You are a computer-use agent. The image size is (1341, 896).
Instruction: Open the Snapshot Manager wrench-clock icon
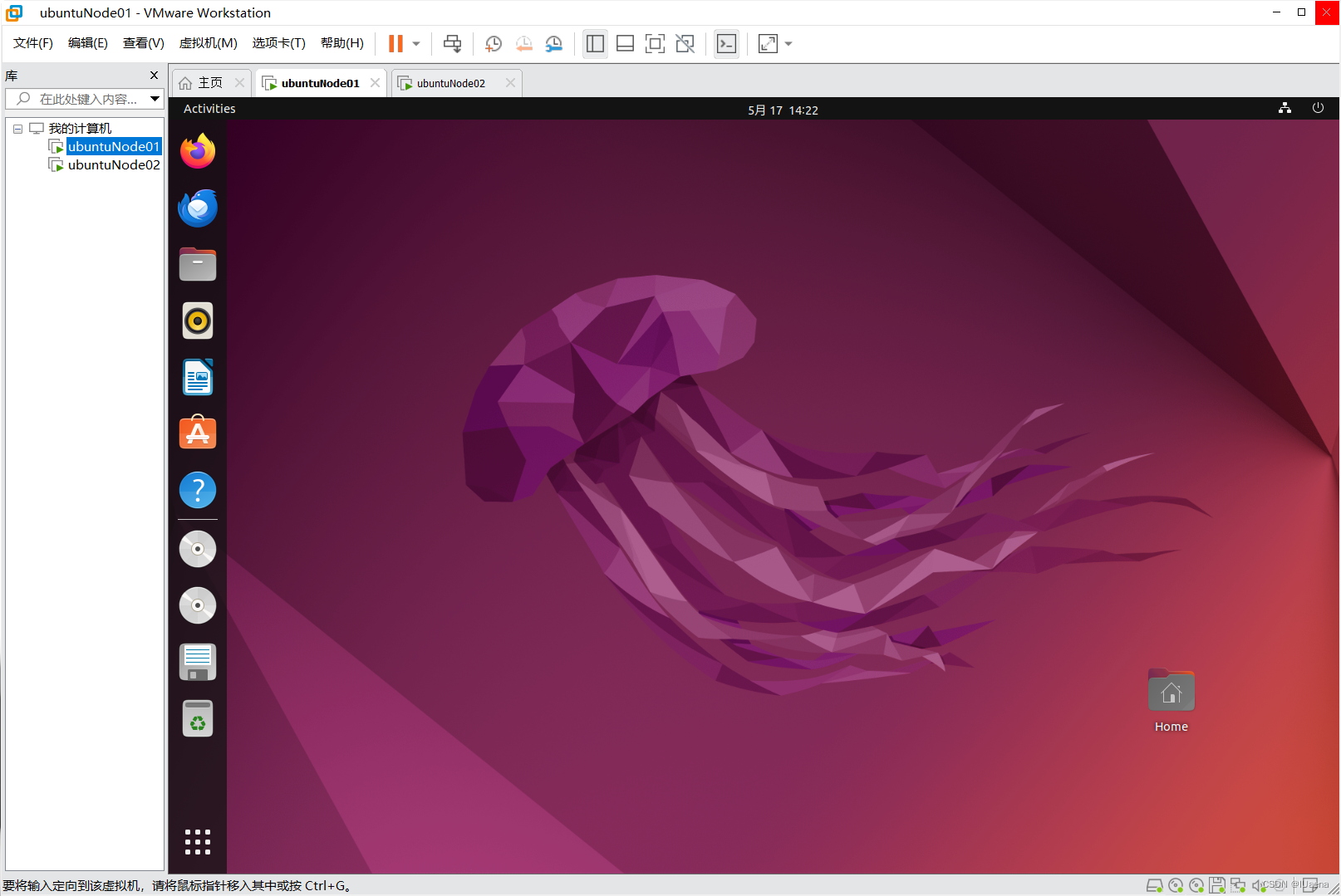coord(554,43)
